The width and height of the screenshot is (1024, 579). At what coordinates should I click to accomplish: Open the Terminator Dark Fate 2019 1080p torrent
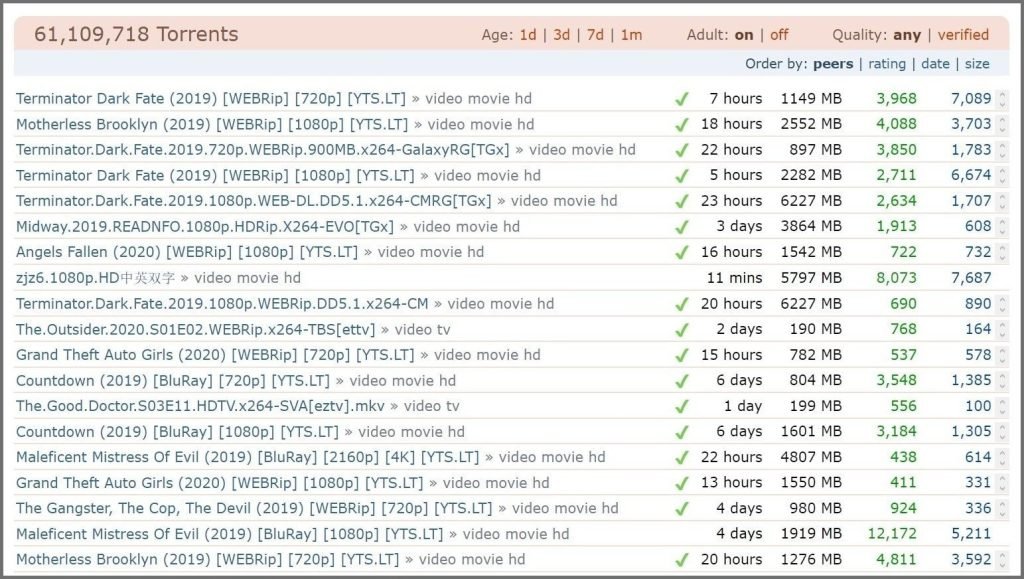(x=170, y=175)
